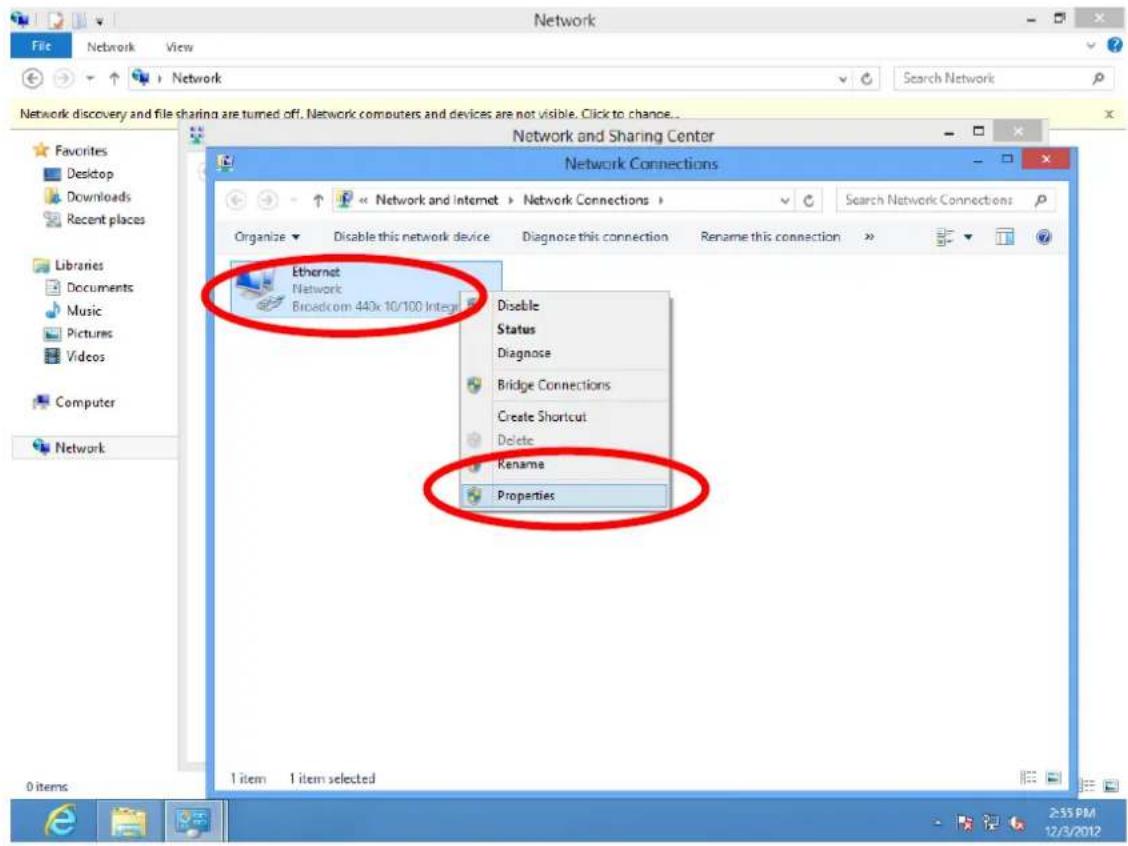Refresh the Network window
The height and width of the screenshot is (846, 1128).
point(867,78)
